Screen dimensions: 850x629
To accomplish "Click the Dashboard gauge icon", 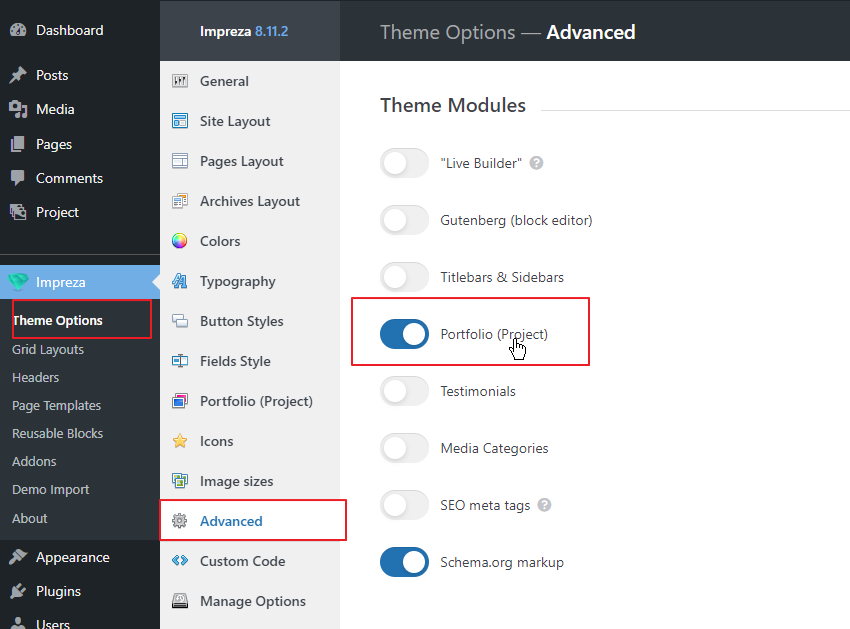I will tap(18, 30).
